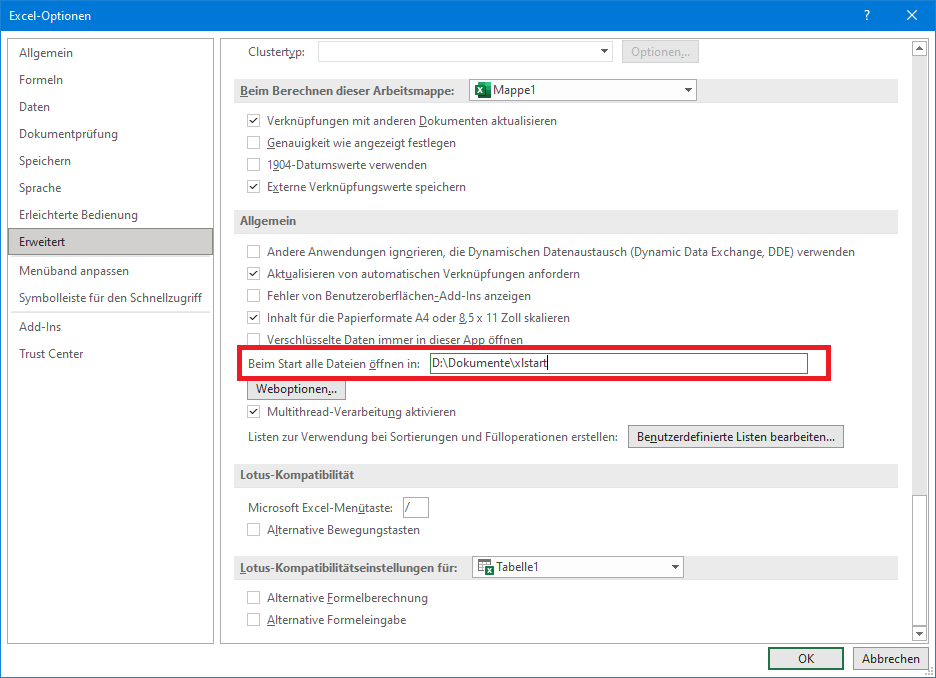The width and height of the screenshot is (936, 678).
Task: Click the disabled Optionen button
Action: (x=660, y=52)
